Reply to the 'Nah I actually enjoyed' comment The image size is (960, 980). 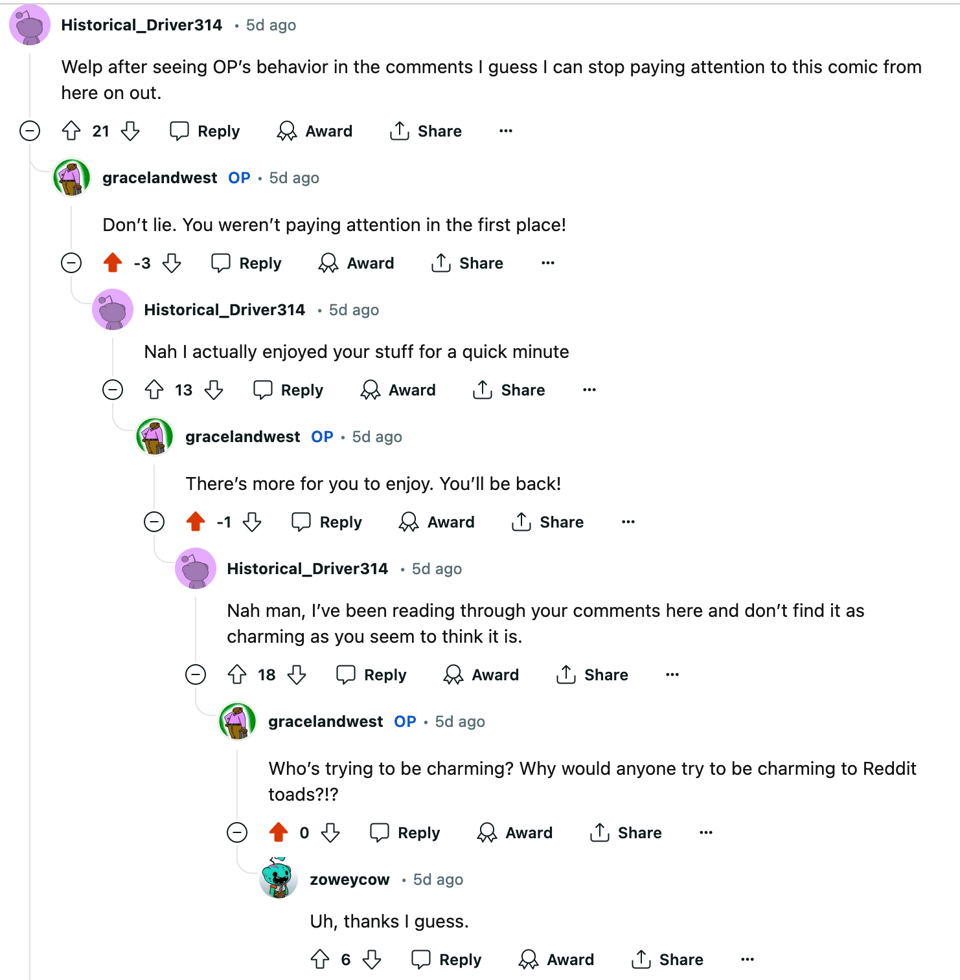288,390
